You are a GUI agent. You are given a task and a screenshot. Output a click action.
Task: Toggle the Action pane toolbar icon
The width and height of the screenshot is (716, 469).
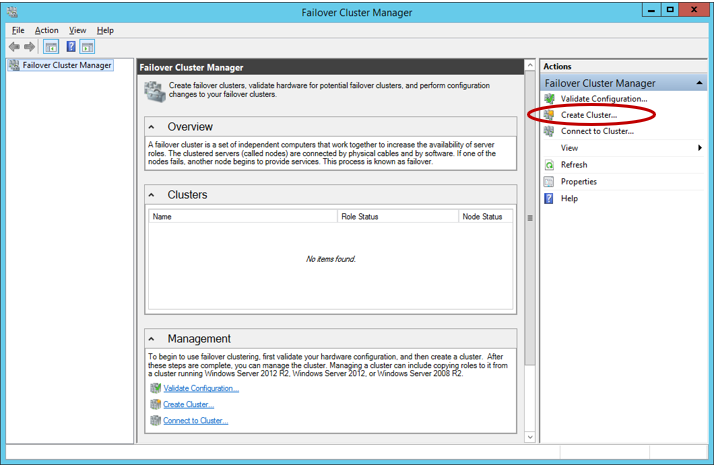87,47
